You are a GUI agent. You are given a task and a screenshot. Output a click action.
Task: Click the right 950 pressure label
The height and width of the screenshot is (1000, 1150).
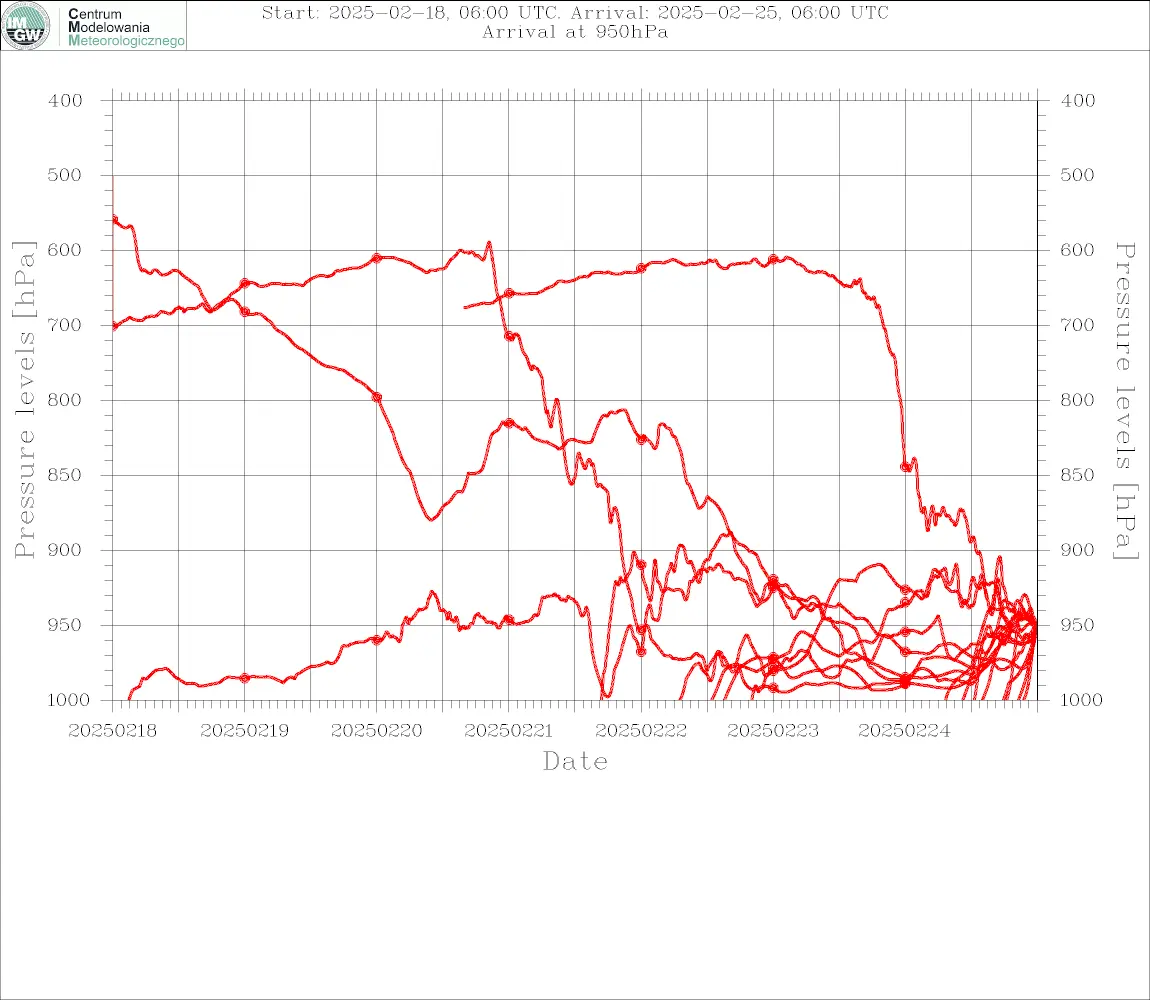[1077, 625]
